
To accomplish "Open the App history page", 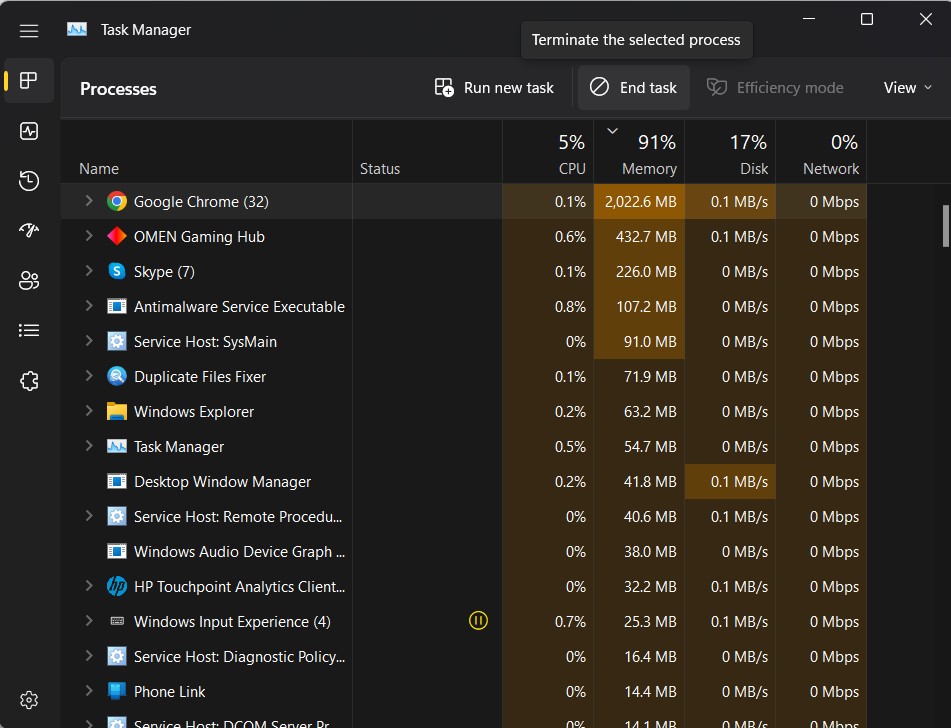I will tap(29, 181).
